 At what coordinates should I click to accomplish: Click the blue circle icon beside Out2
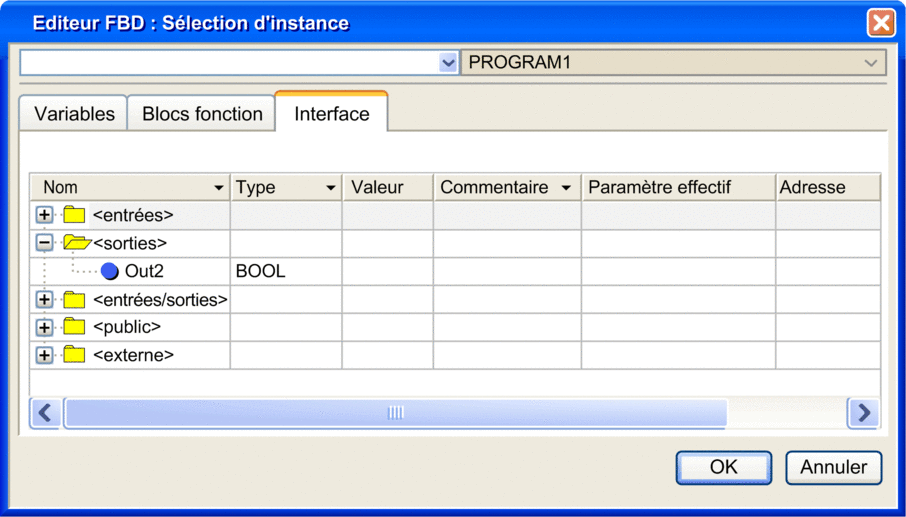(110, 271)
